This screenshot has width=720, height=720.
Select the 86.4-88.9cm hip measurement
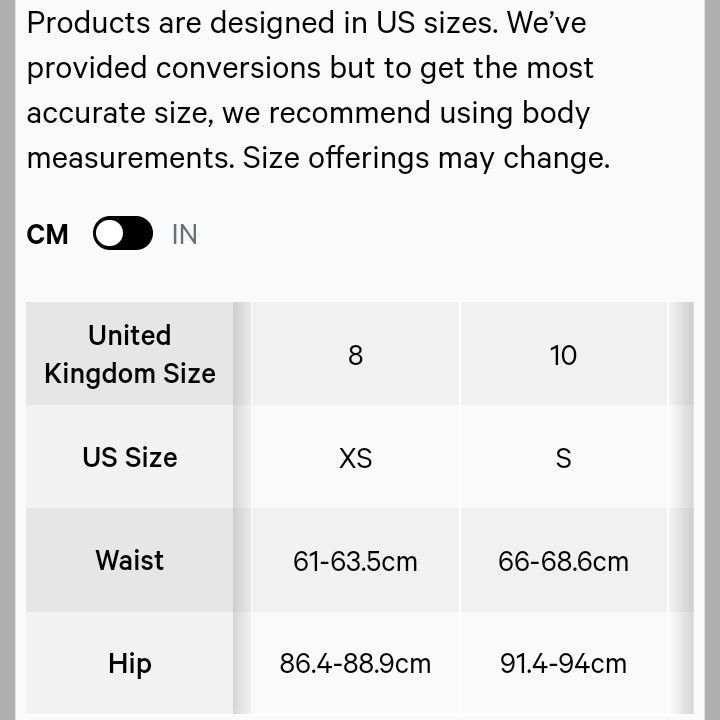point(355,663)
